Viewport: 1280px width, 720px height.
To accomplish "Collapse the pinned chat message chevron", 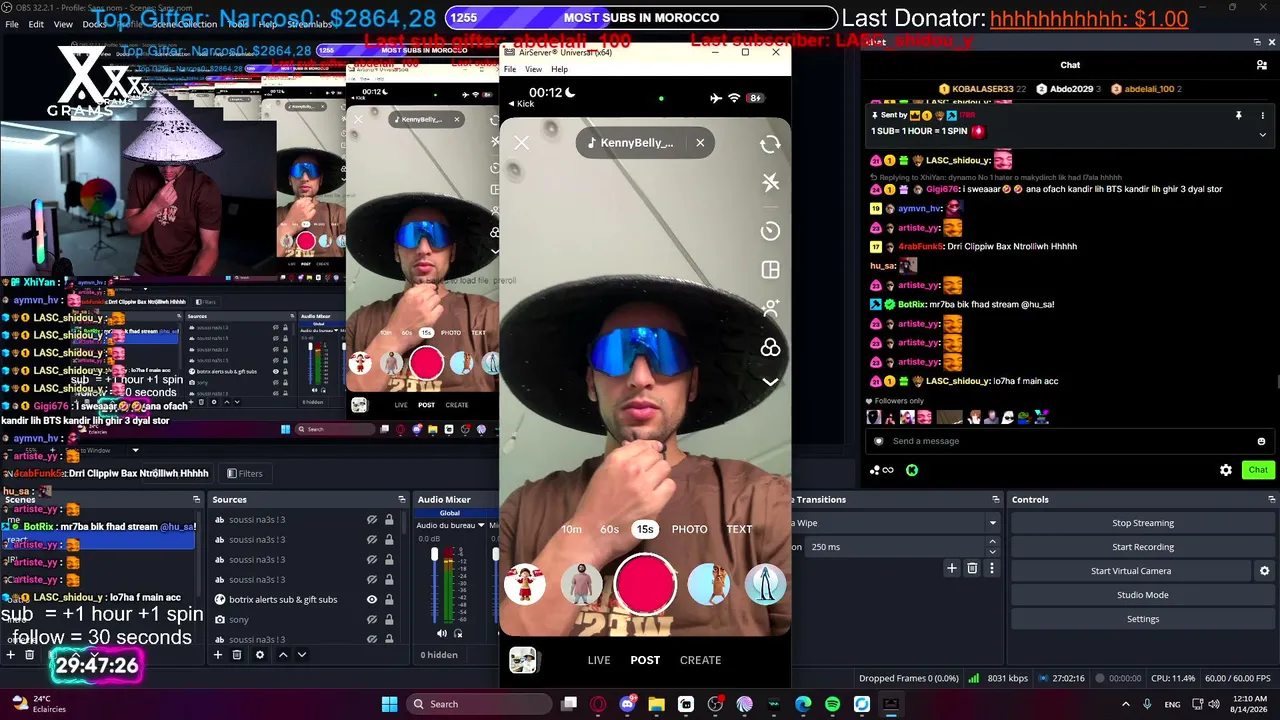I will (1262, 134).
